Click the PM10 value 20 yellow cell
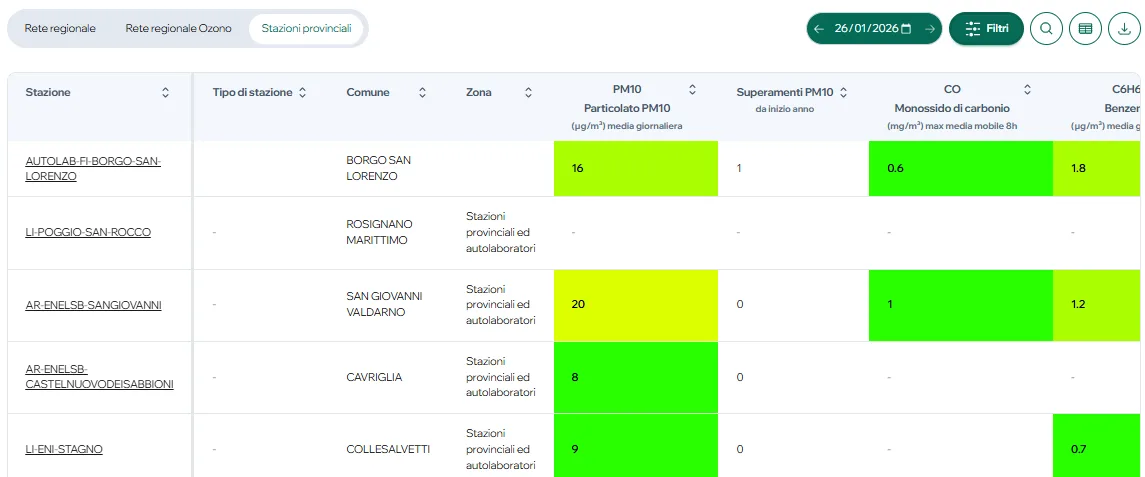The width and height of the screenshot is (1145, 477). click(635, 305)
